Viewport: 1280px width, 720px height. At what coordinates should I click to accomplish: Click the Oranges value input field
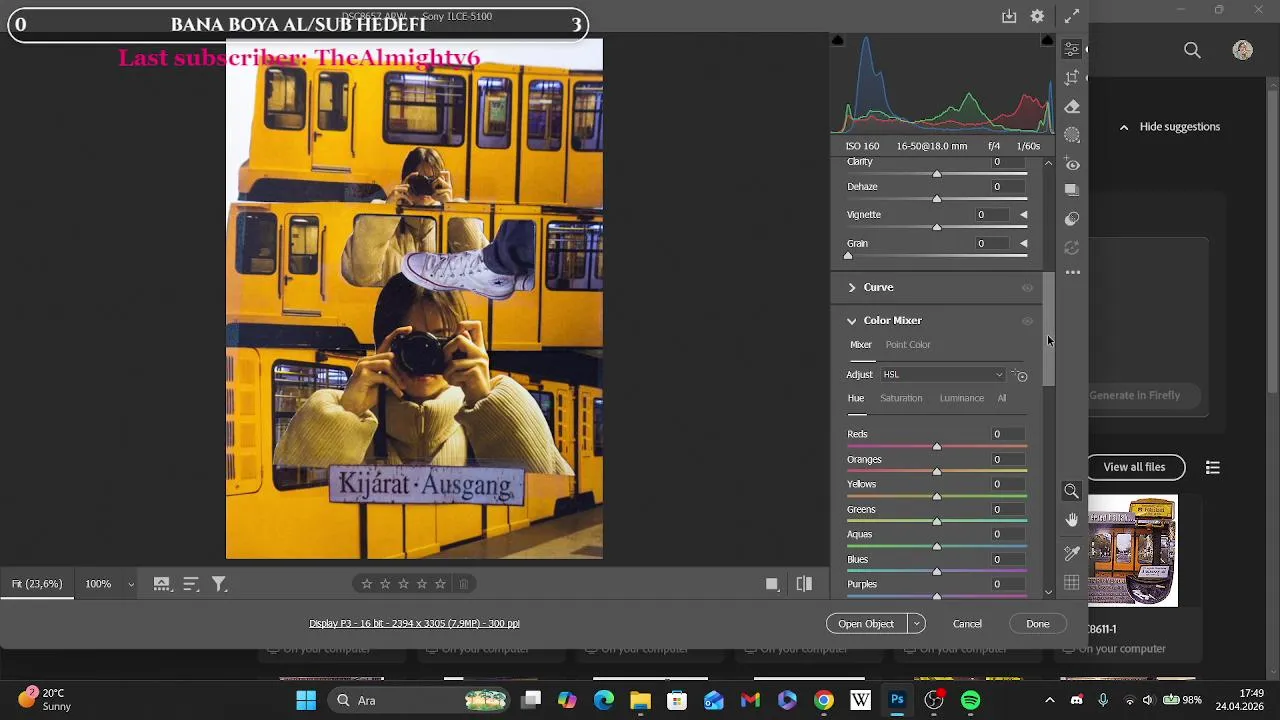(1008, 460)
